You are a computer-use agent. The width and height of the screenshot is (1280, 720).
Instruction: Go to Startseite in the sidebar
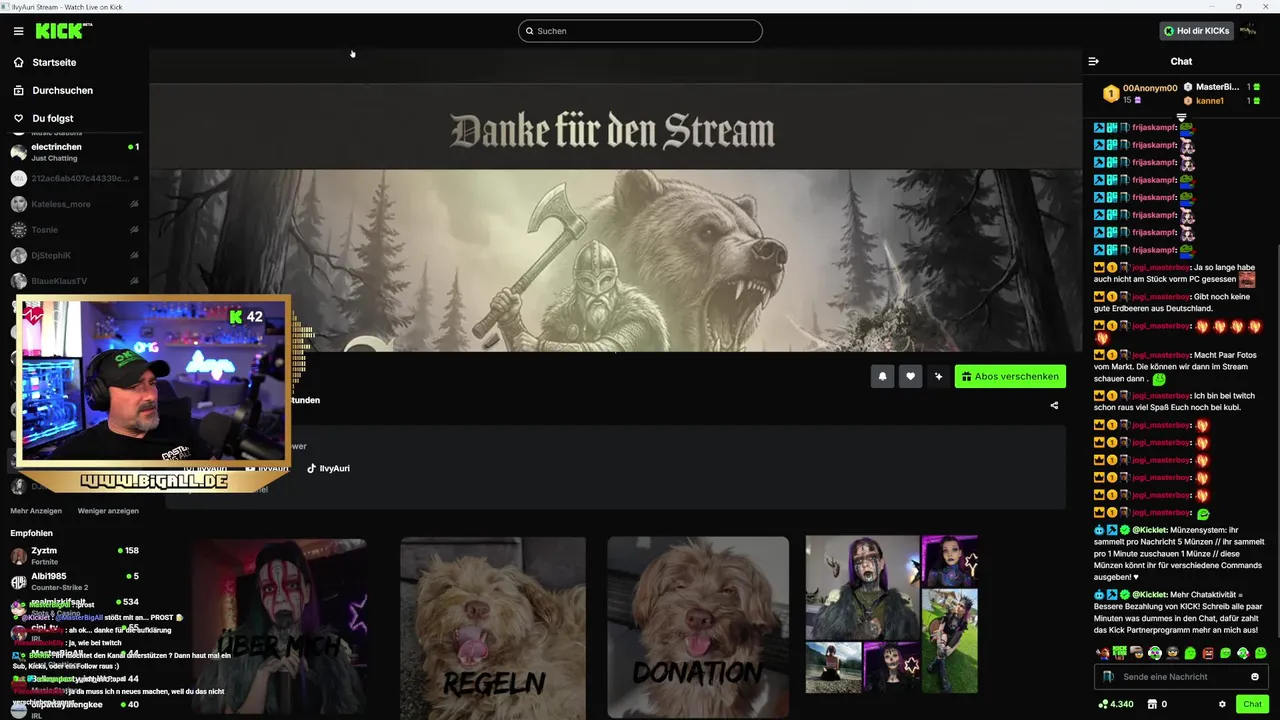point(54,62)
